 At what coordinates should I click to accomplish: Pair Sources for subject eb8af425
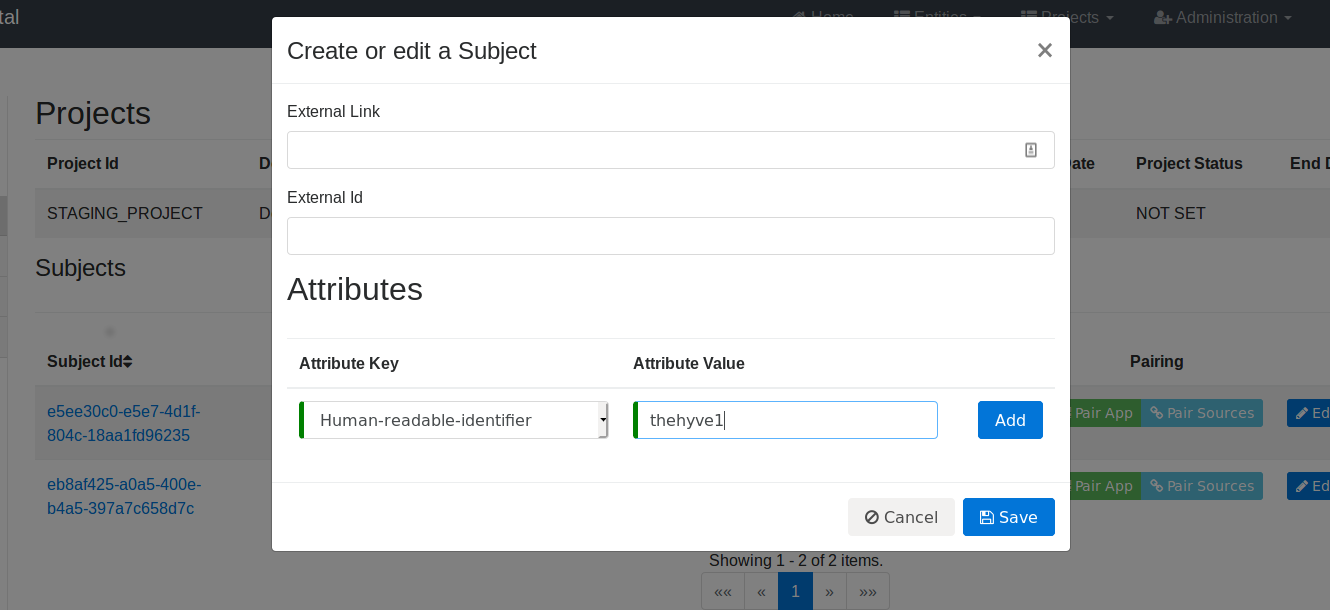(x=1202, y=486)
